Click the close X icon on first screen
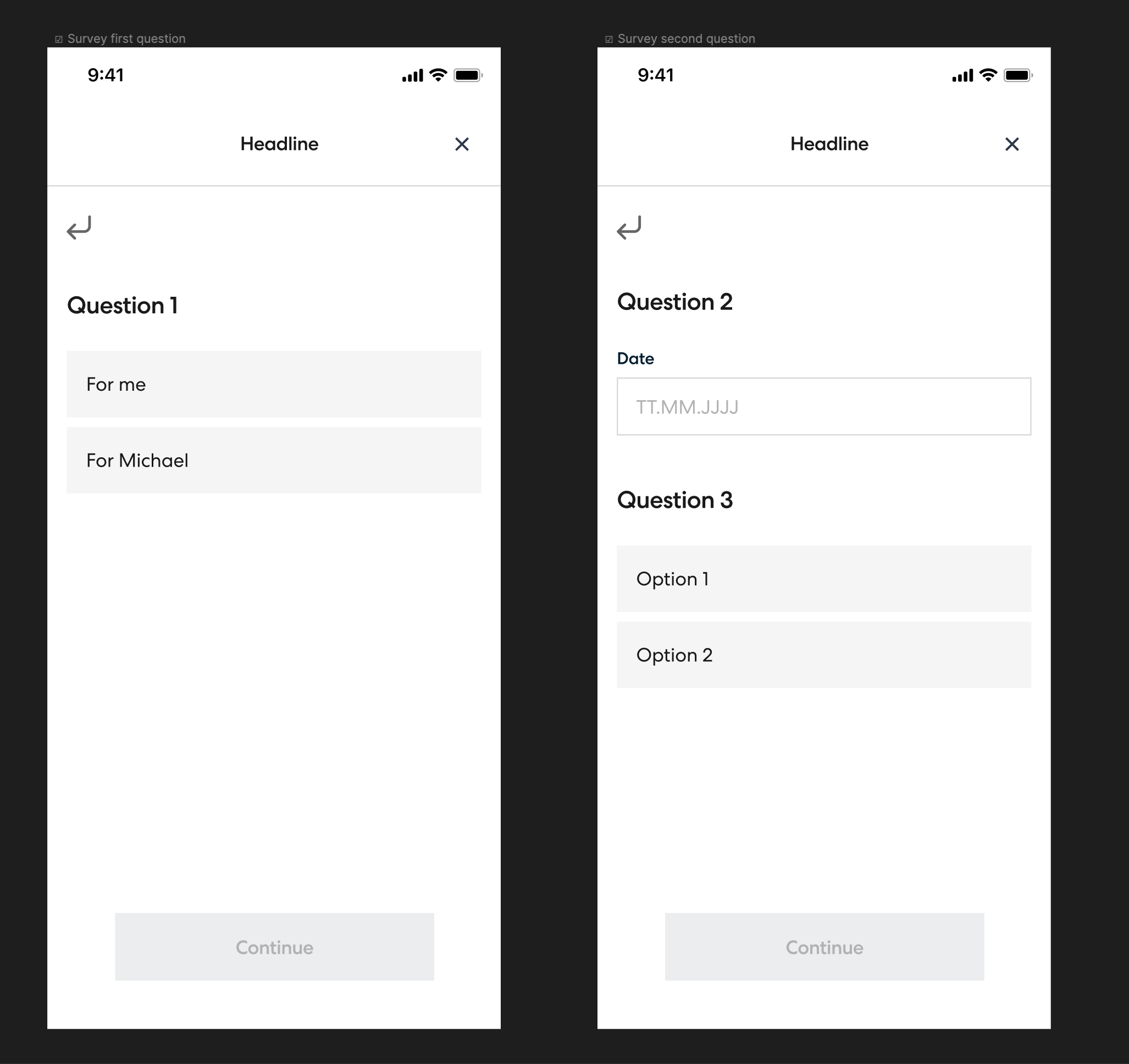The height and width of the screenshot is (1064, 1129). click(462, 143)
